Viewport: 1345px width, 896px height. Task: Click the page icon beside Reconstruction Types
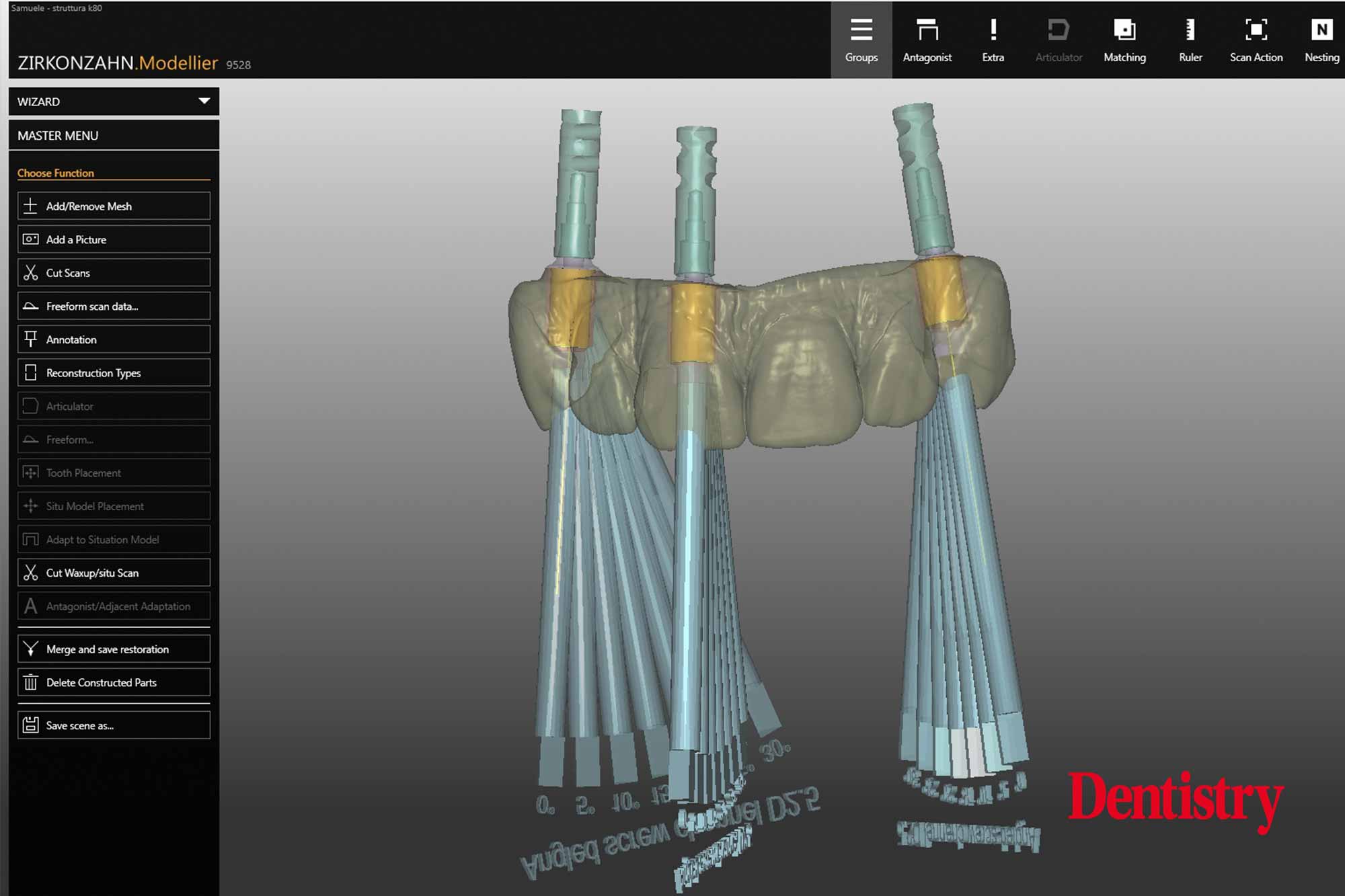point(30,372)
